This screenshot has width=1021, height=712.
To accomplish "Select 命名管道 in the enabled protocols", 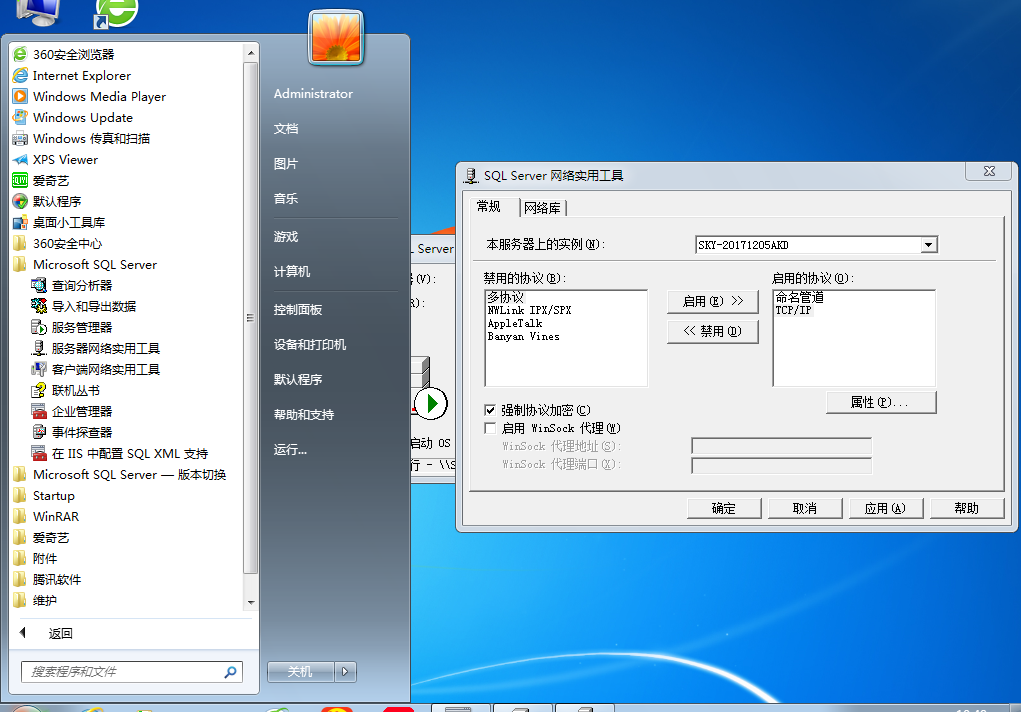I will 800,297.
